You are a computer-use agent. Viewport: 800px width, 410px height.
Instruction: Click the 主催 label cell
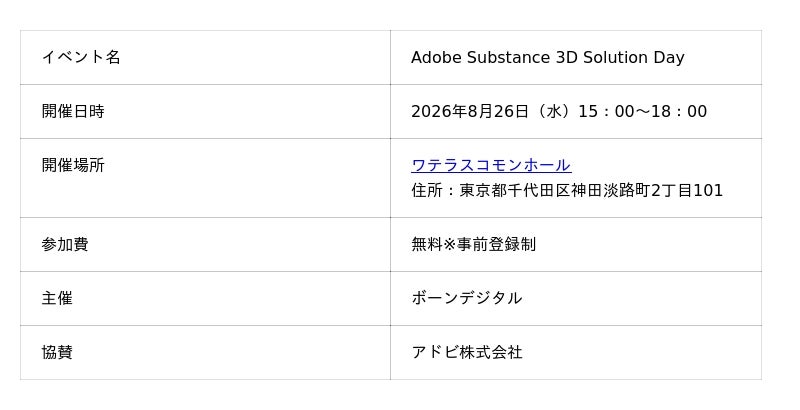pyautogui.click(x=205, y=299)
